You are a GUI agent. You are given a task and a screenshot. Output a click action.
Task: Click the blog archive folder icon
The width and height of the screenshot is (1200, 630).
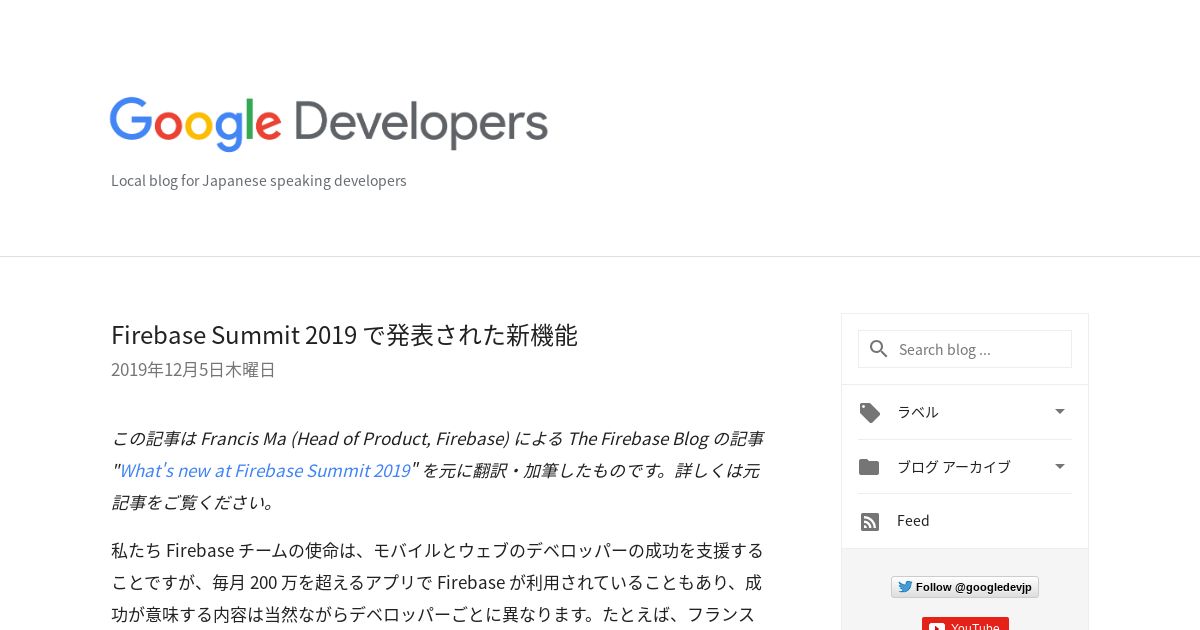(x=869, y=467)
